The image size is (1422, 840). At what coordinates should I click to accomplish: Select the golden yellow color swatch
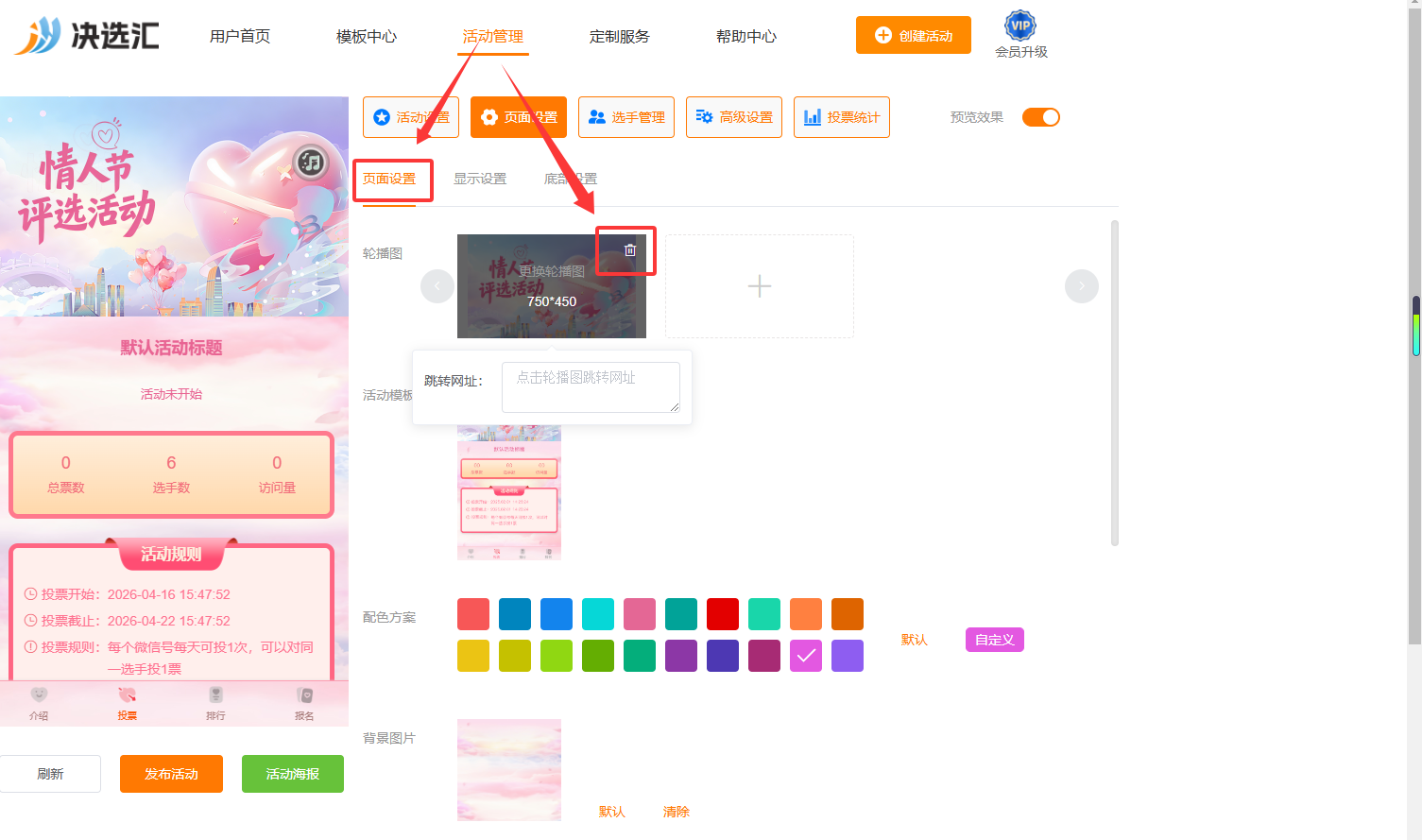473,656
